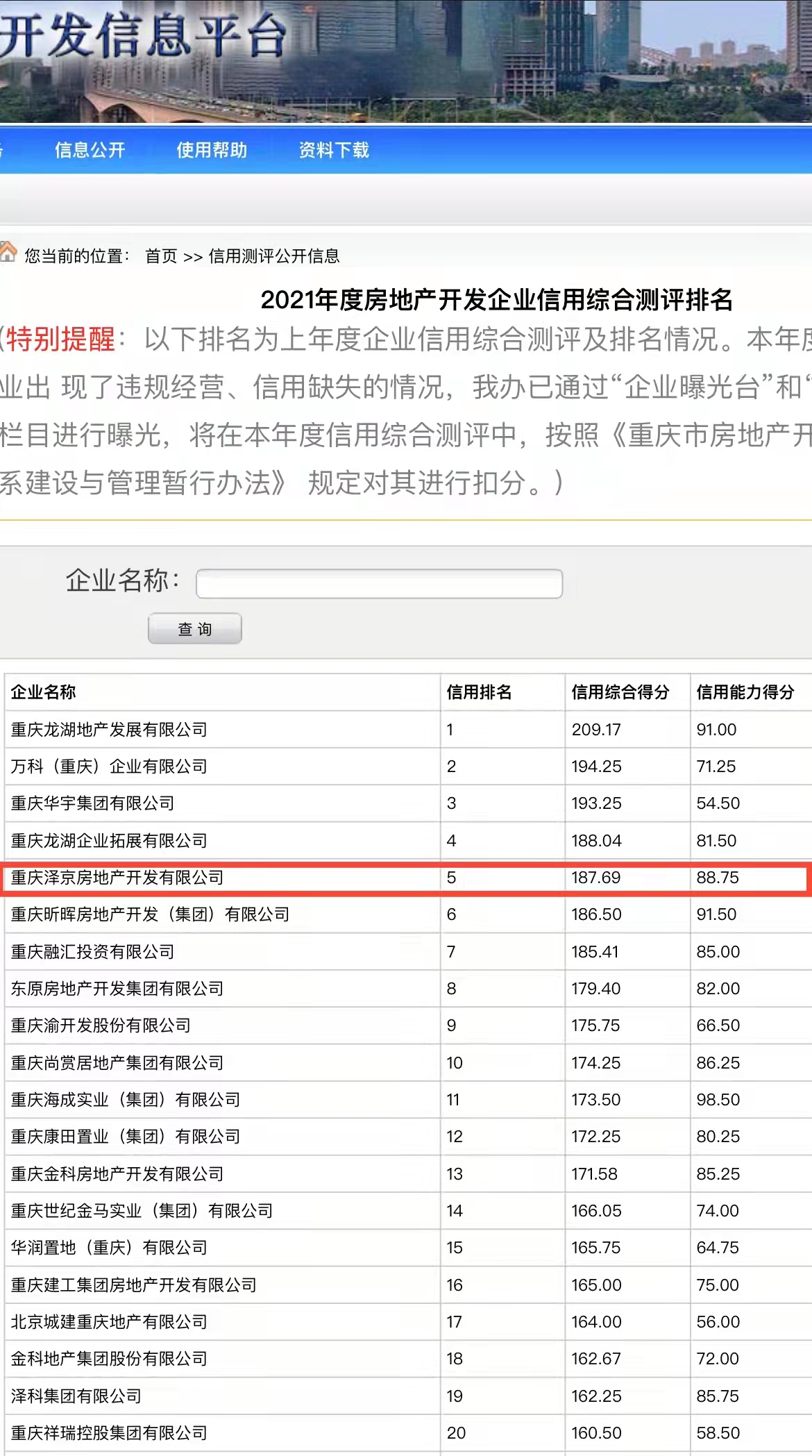Click the 企业名称 column header
The image size is (812, 1456).
43,692
